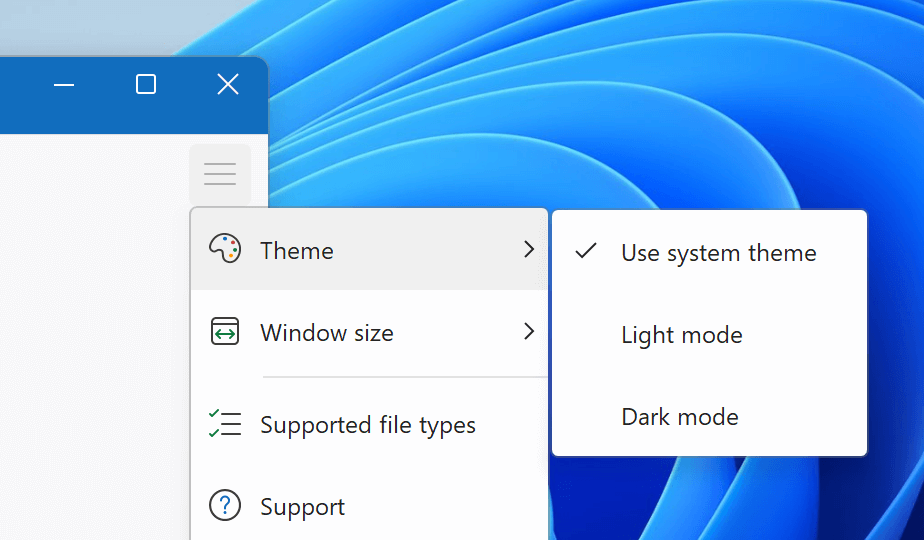
Task: Select the 'Use system theme' option
Action: pos(710,252)
